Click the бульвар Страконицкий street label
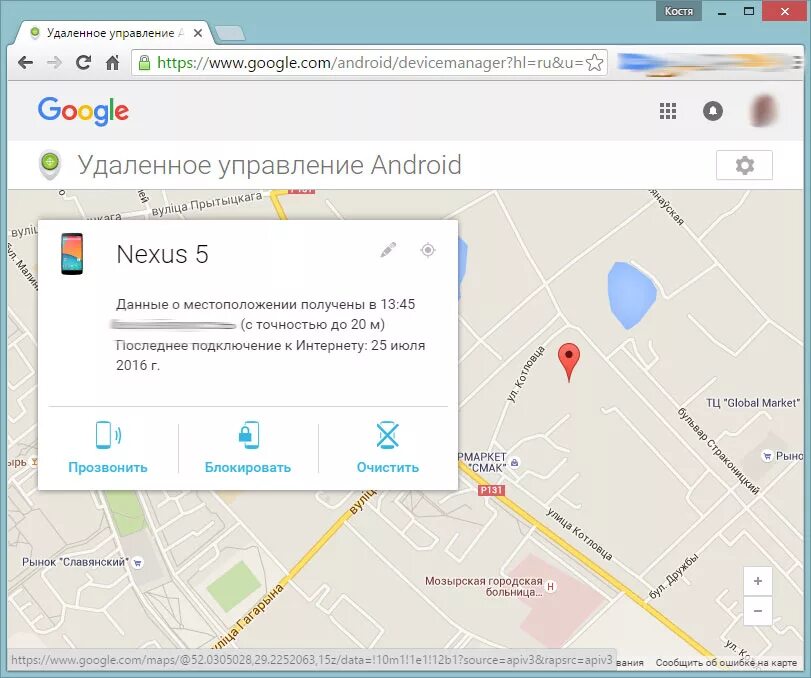The width and height of the screenshot is (811, 678). (719, 450)
